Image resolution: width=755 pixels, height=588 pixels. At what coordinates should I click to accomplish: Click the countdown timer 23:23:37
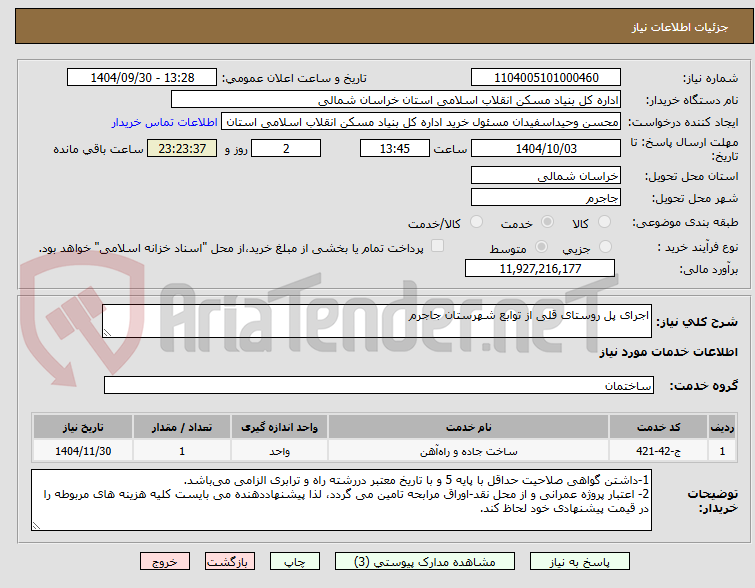(x=182, y=148)
